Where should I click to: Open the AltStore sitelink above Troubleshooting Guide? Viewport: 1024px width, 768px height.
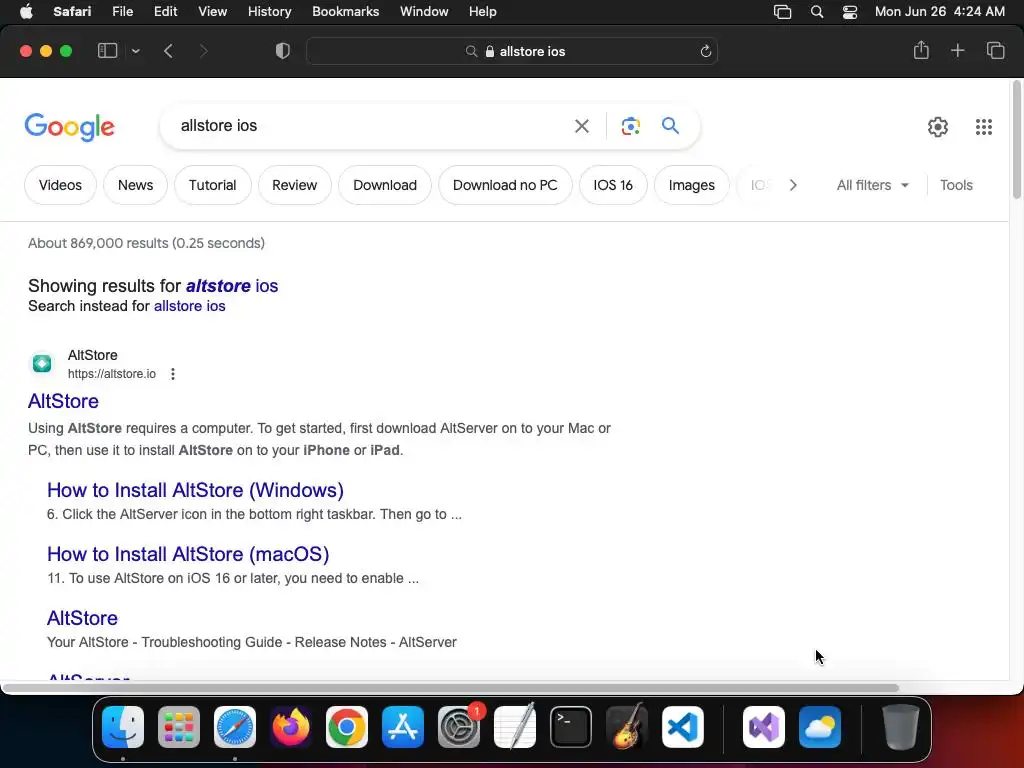82,618
